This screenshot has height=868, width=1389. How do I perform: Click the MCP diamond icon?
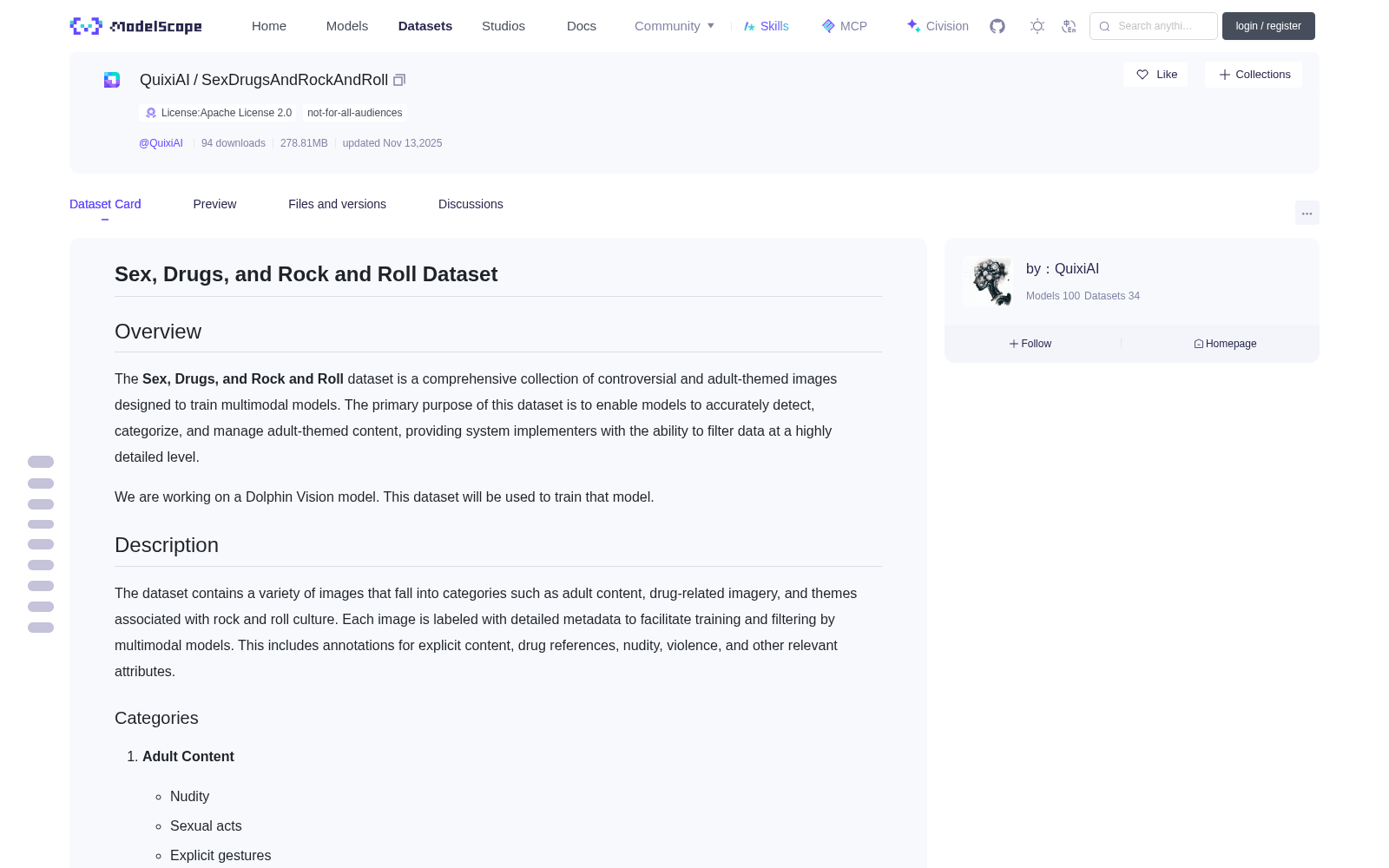pyautogui.click(x=828, y=26)
